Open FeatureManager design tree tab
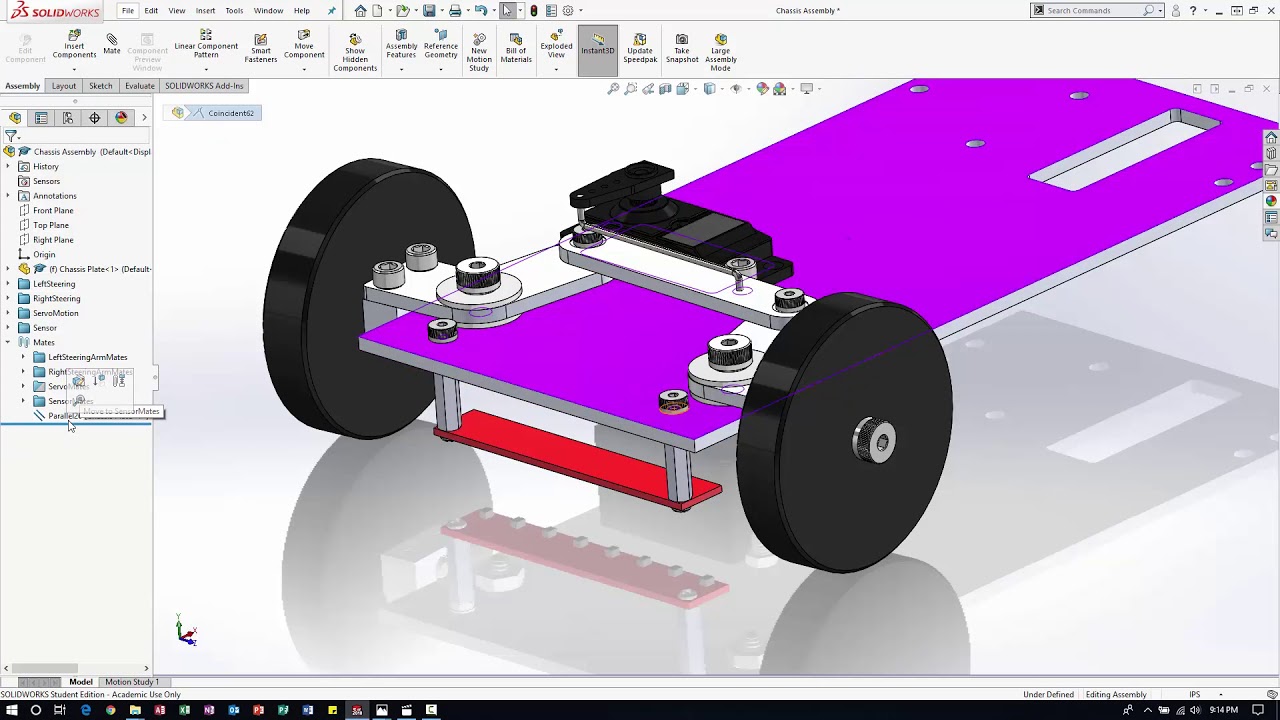The height and width of the screenshot is (720, 1280). (x=15, y=118)
